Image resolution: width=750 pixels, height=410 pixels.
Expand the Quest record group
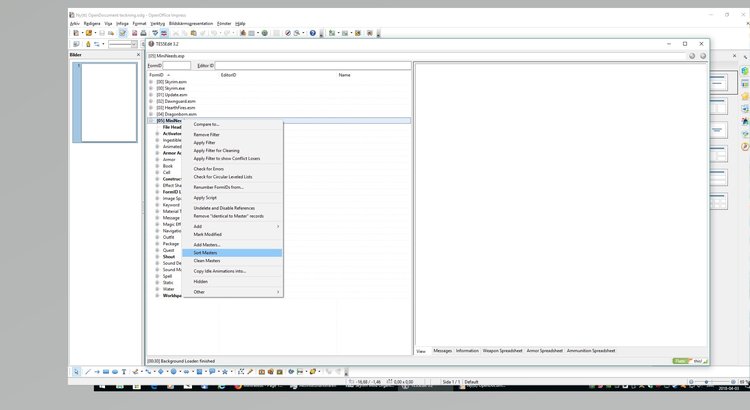(157, 250)
